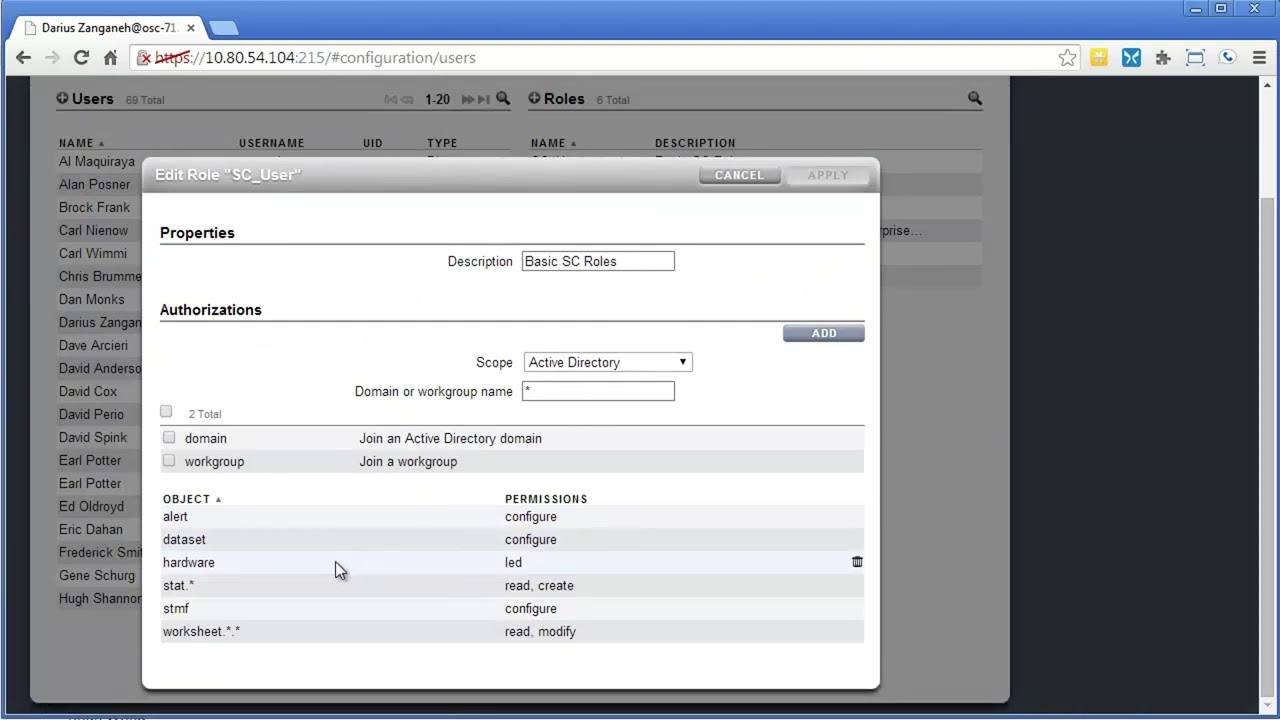Click the 'read, create' permission value
This screenshot has height=720, width=1280.
point(539,585)
